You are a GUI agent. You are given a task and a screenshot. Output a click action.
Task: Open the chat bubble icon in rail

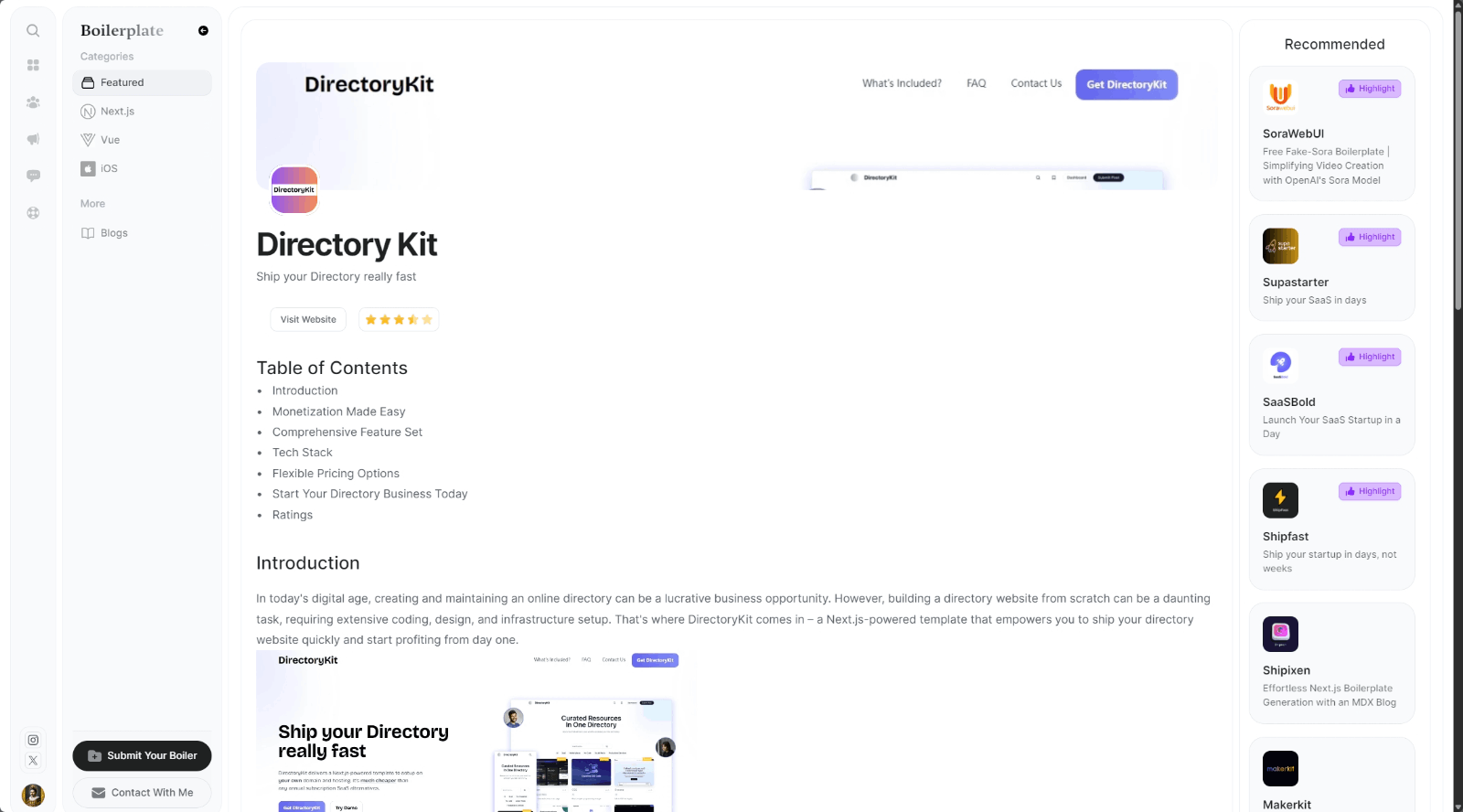pyautogui.click(x=33, y=176)
